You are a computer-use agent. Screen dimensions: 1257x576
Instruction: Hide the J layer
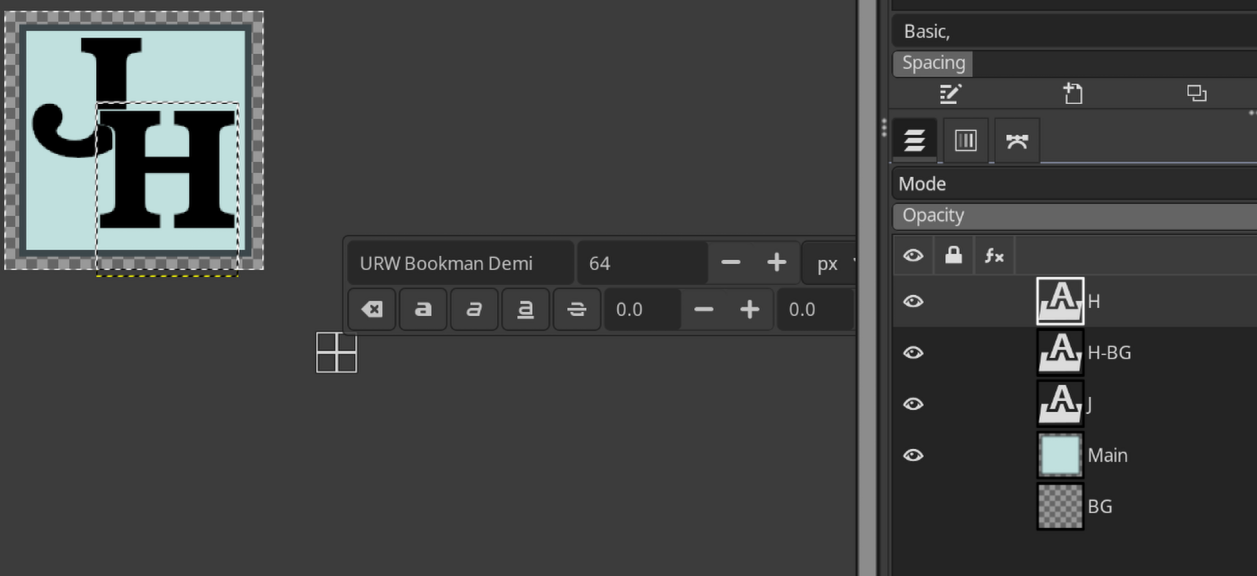pos(913,403)
